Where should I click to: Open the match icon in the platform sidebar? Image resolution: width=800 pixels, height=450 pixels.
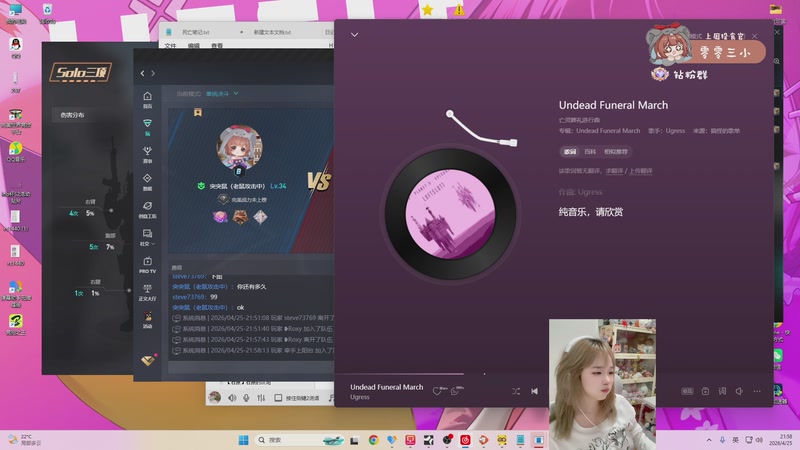pos(147,127)
